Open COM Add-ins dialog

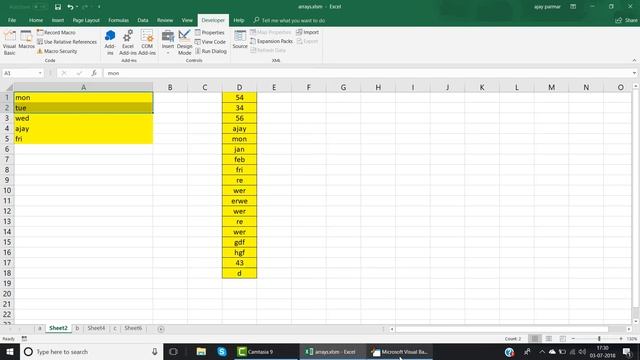point(147,42)
